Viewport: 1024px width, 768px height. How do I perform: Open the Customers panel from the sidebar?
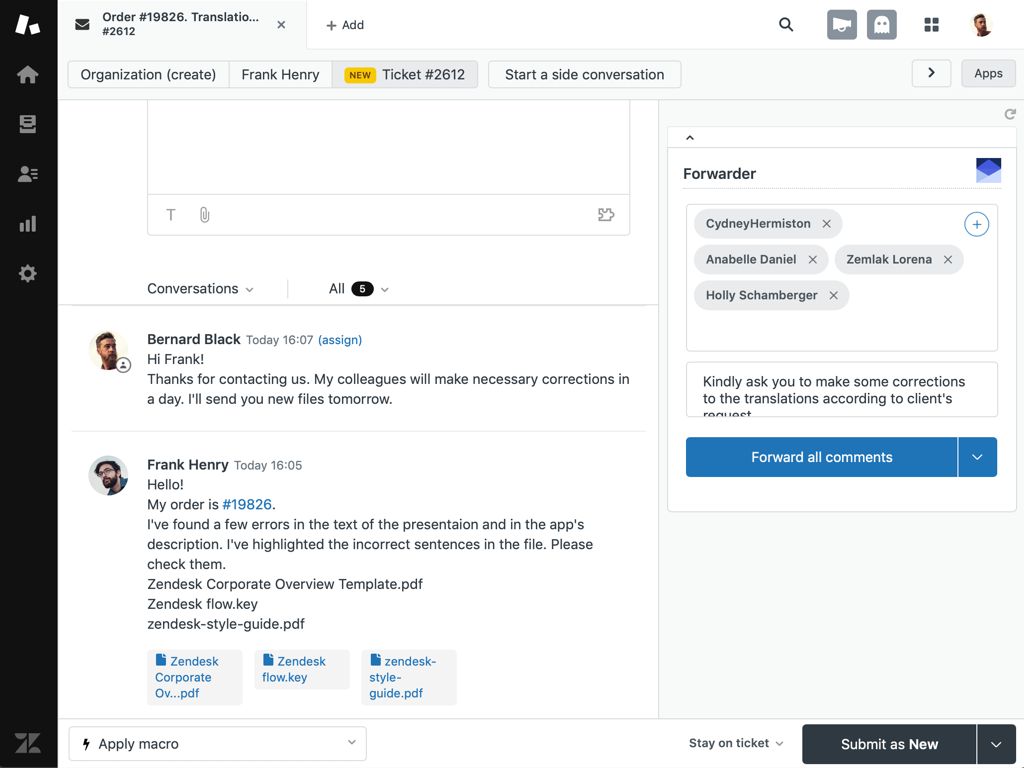27,173
